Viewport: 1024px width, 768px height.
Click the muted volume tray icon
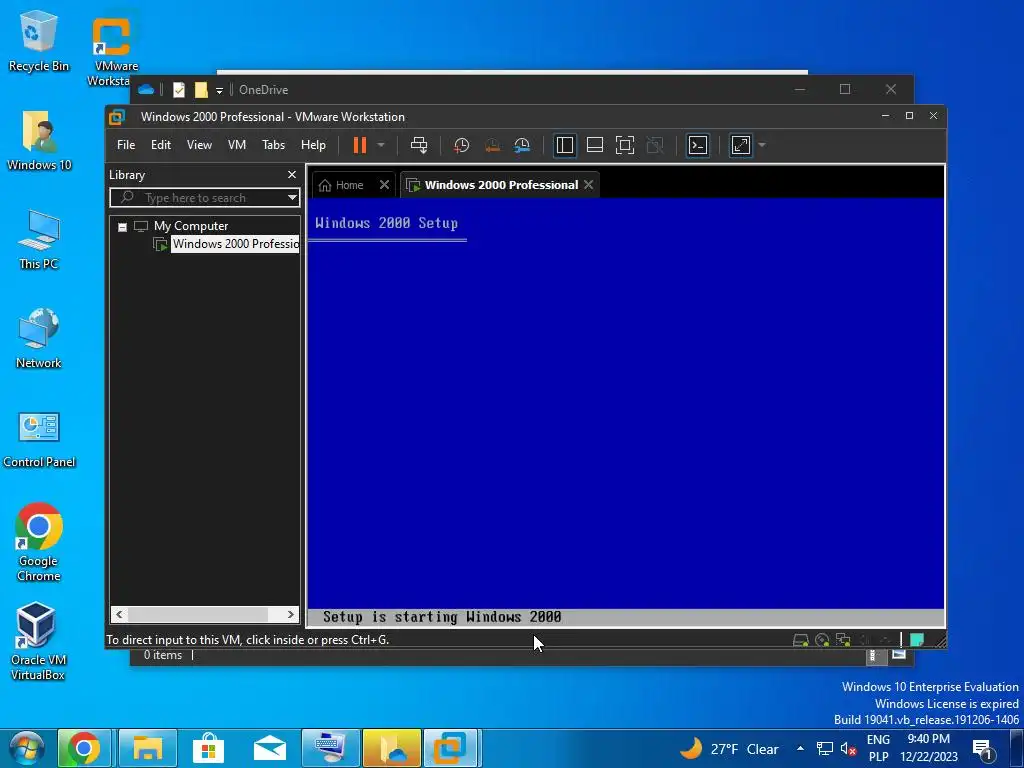tap(848, 749)
